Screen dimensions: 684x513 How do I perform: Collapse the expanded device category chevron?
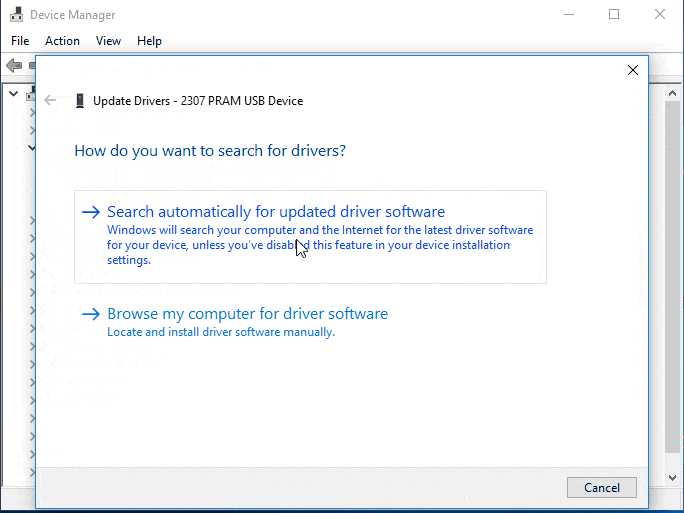(x=31, y=147)
